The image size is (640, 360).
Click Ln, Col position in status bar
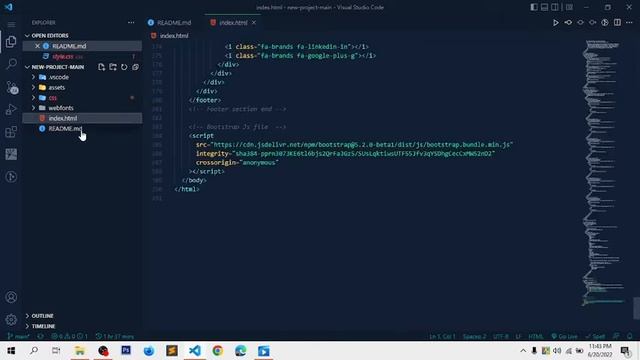(x=442, y=336)
